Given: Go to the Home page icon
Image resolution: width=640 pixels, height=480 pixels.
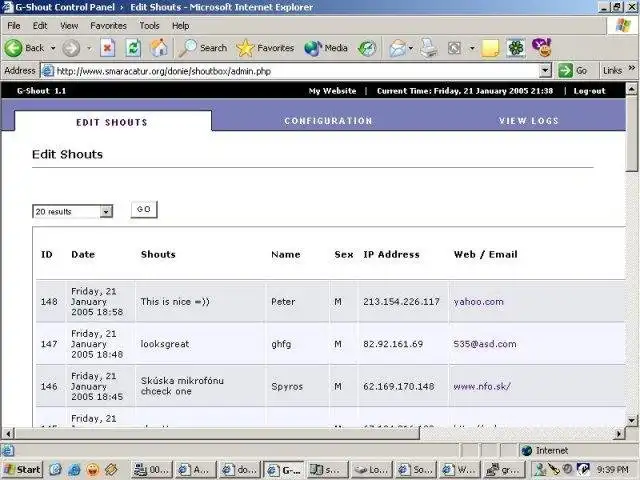Looking at the screenshot, I should tap(159, 48).
